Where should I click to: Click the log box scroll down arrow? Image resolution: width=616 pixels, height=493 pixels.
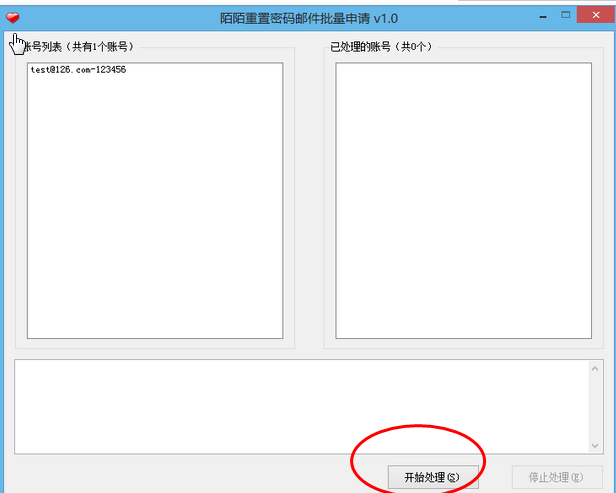595,445
